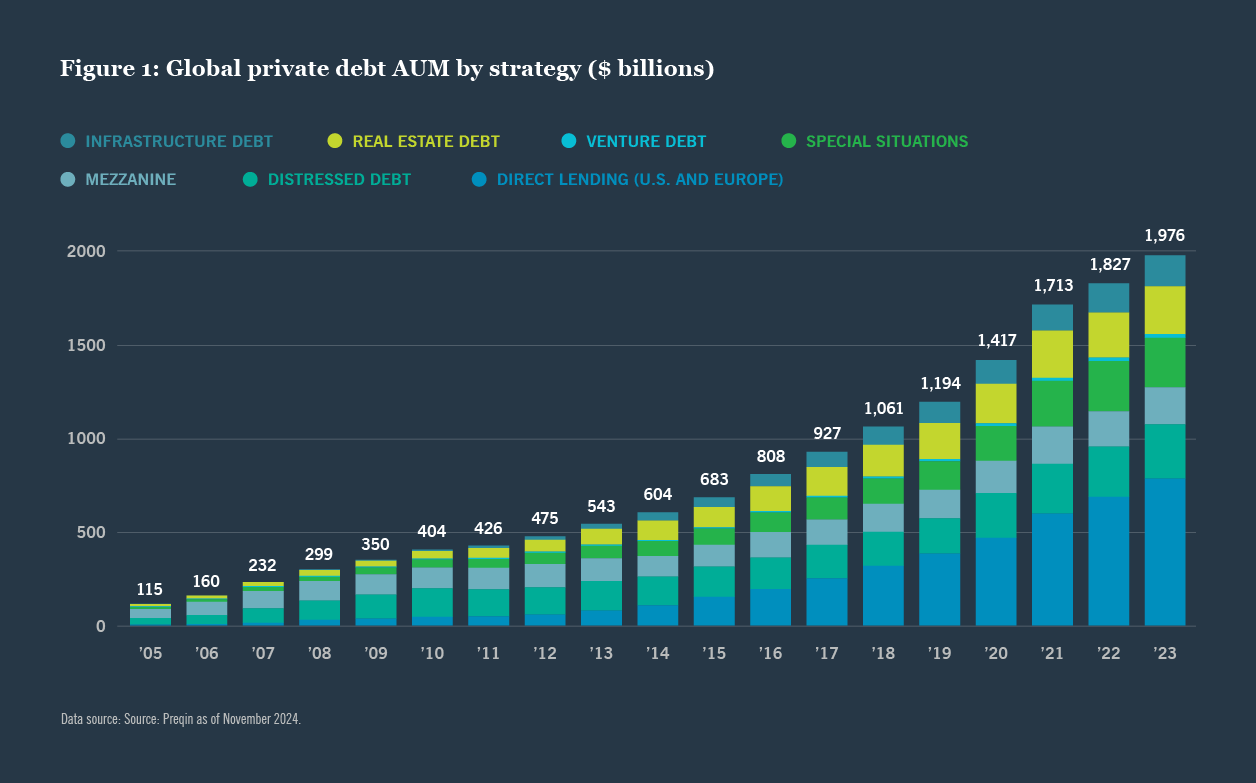Image resolution: width=1256 pixels, height=783 pixels.
Task: Click the '05 x-axis year label
Action: click(149, 653)
